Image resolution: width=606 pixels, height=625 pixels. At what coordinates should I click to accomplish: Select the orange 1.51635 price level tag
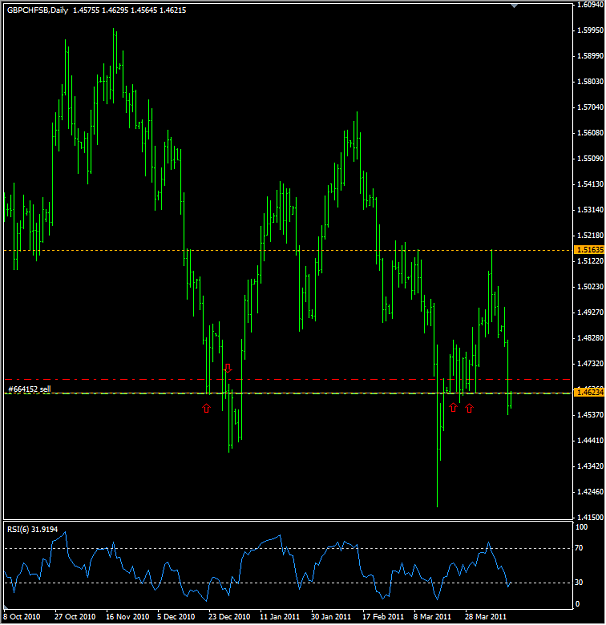(589, 250)
